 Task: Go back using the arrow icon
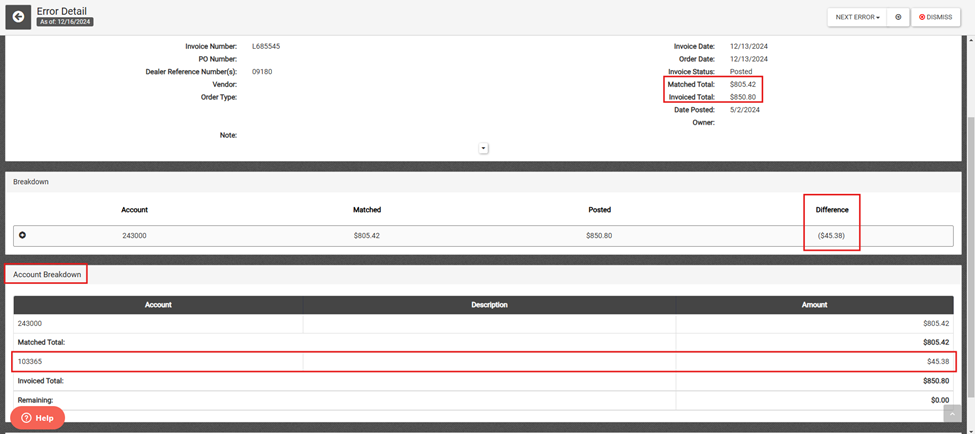pyautogui.click(x=19, y=17)
